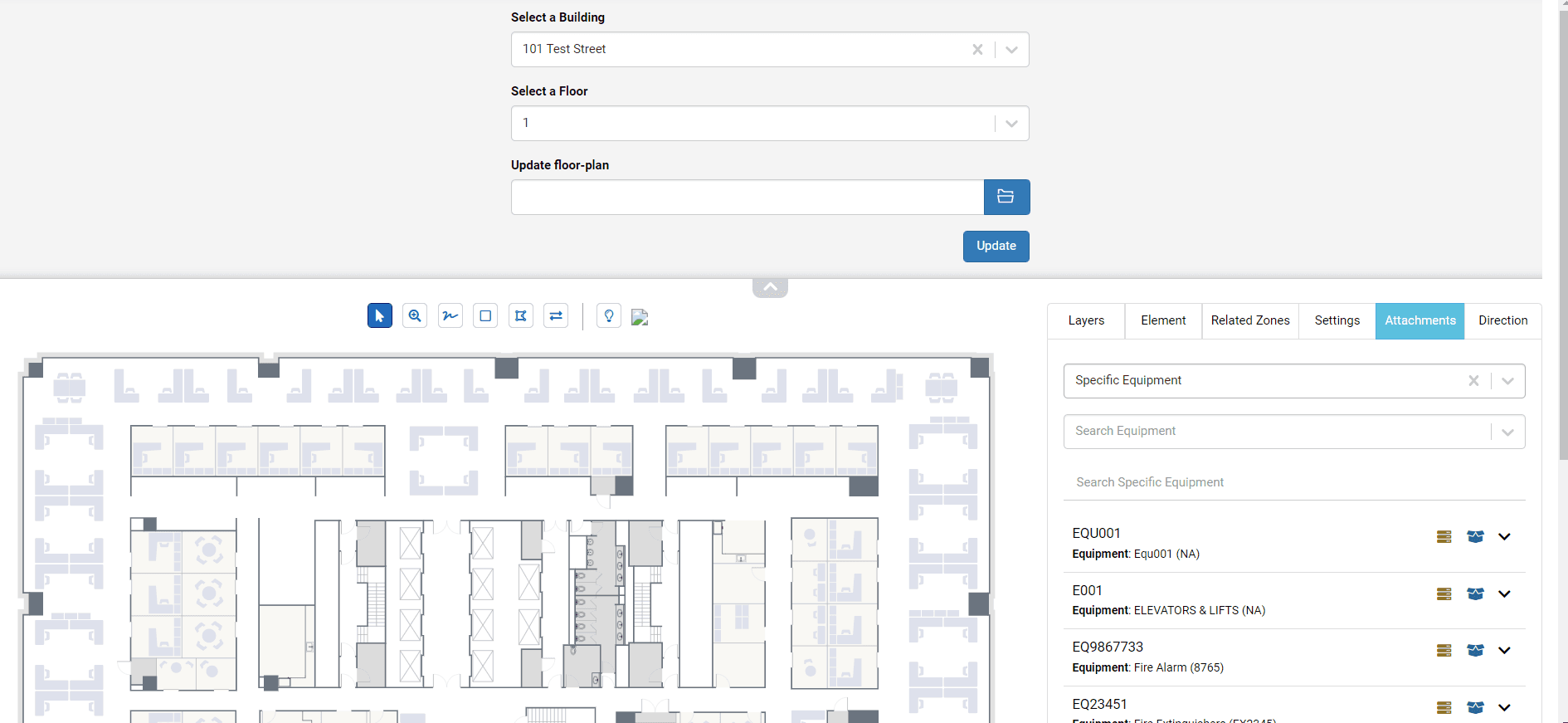The width and height of the screenshot is (1568, 723).
Task: Expand the EQU001 equipment row
Action: pos(1504,537)
